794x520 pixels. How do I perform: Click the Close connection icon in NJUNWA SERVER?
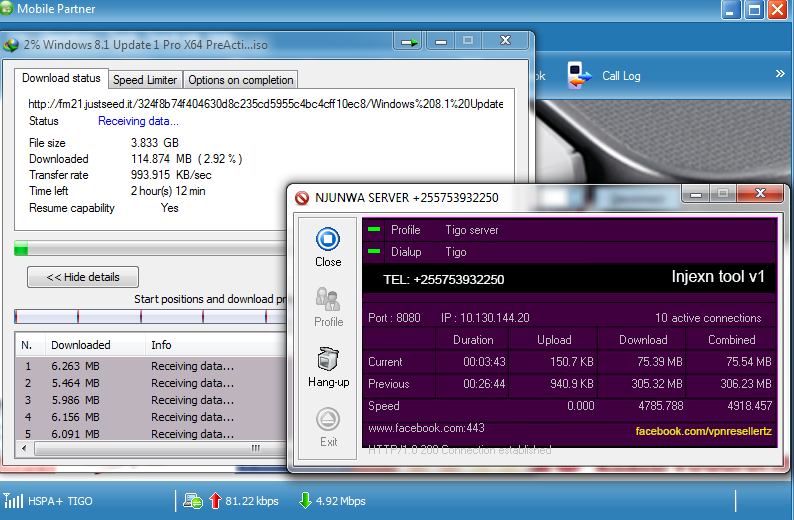pos(327,239)
